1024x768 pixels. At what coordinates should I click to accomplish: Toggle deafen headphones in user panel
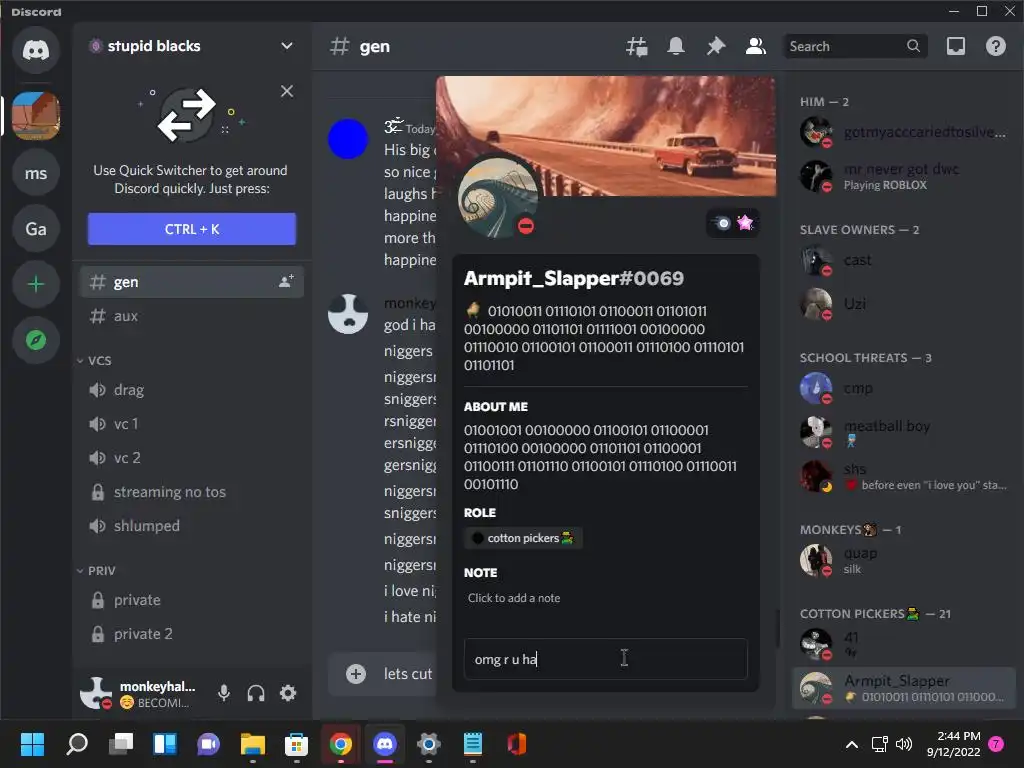click(256, 692)
